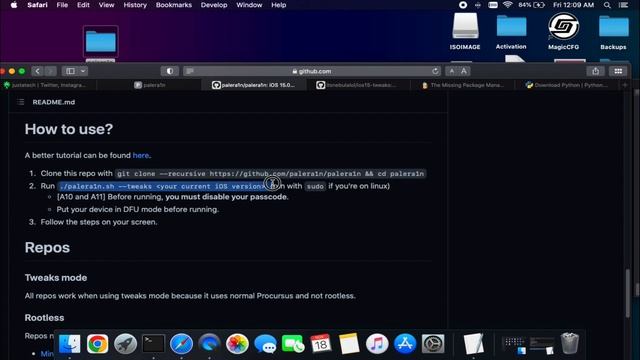Click the README.md file name
The width and height of the screenshot is (640, 360).
(x=53, y=102)
